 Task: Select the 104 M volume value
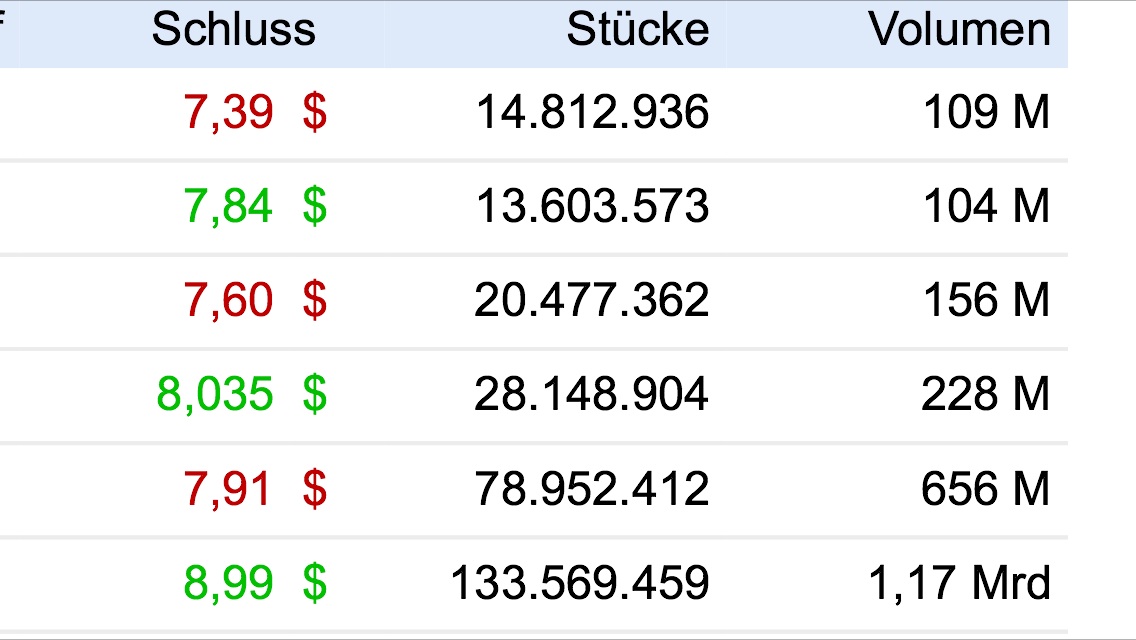(986, 207)
